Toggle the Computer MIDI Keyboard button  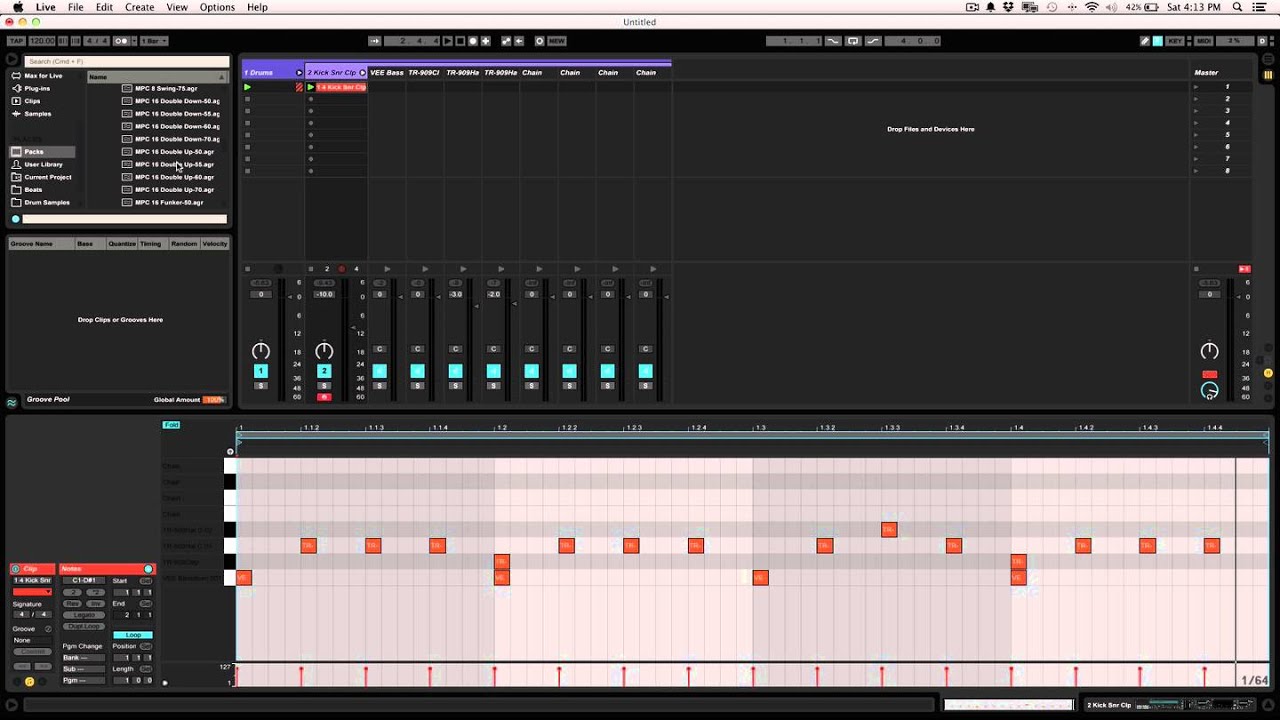click(x=1158, y=41)
